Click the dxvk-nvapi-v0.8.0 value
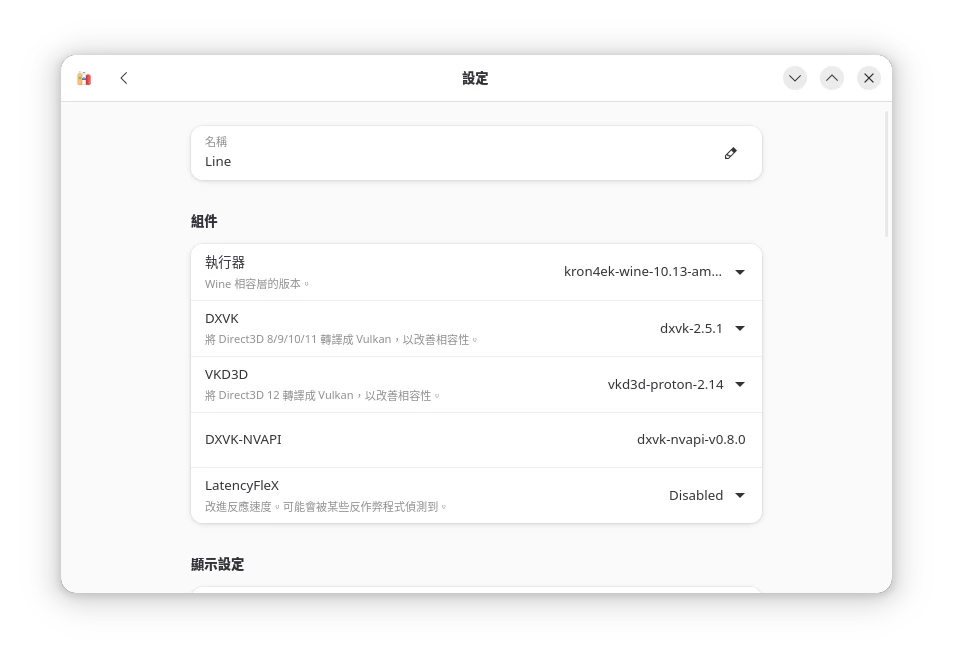953x660 pixels. 691,439
